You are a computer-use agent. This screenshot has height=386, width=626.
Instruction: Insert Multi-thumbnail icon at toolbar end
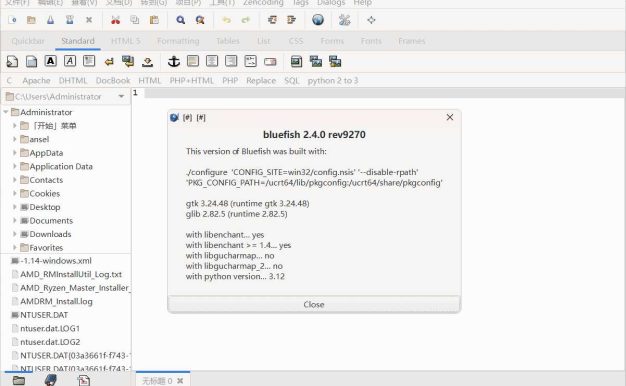pos(335,61)
